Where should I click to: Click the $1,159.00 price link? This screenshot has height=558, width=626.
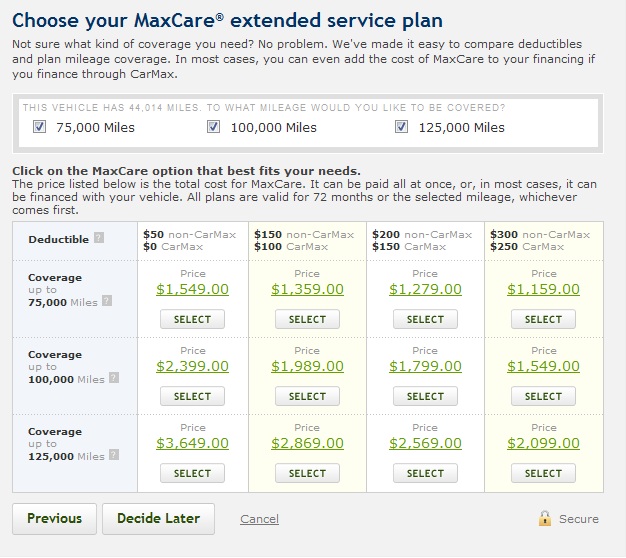click(543, 289)
